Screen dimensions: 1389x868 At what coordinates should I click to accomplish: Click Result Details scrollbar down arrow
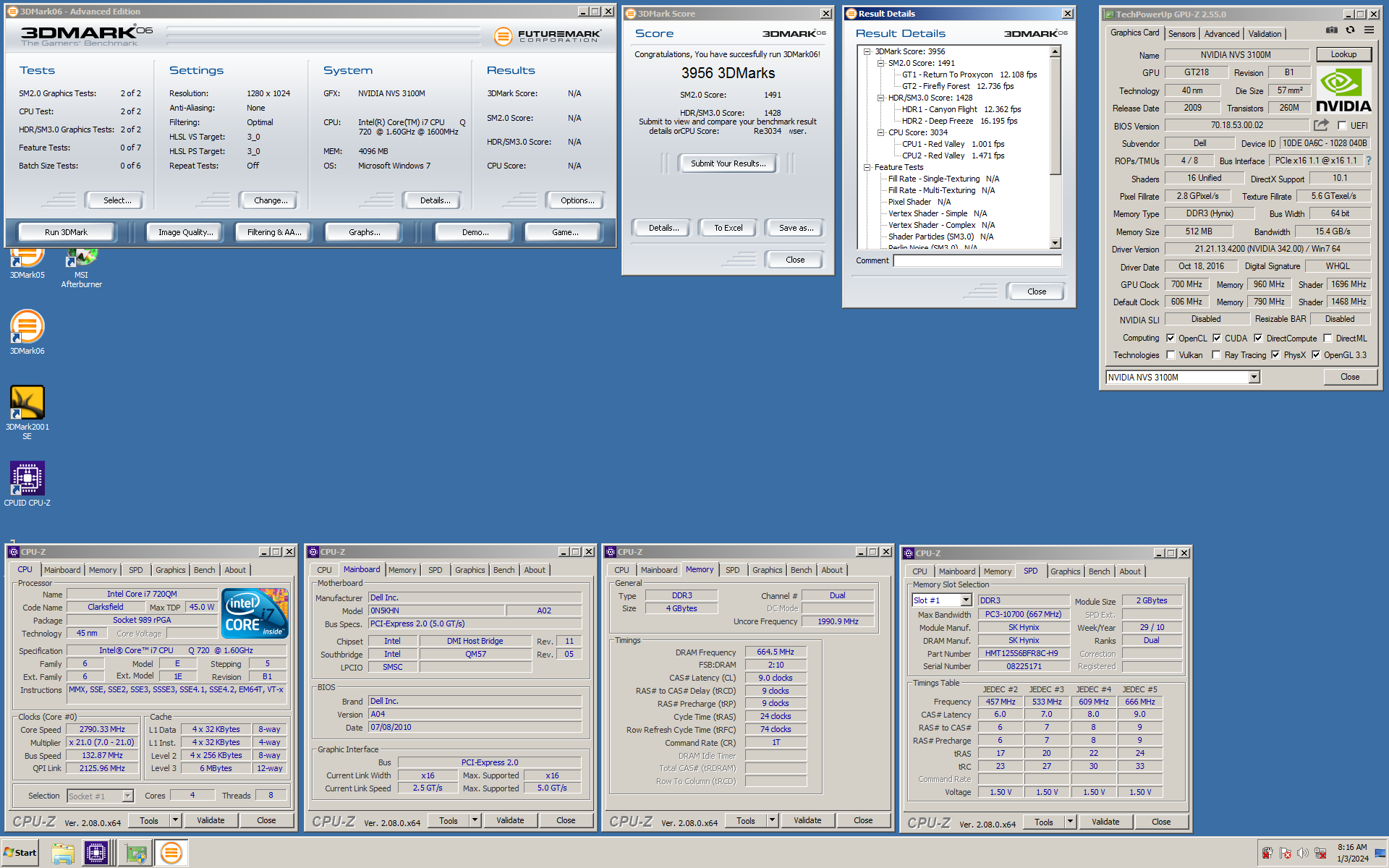(x=1055, y=244)
